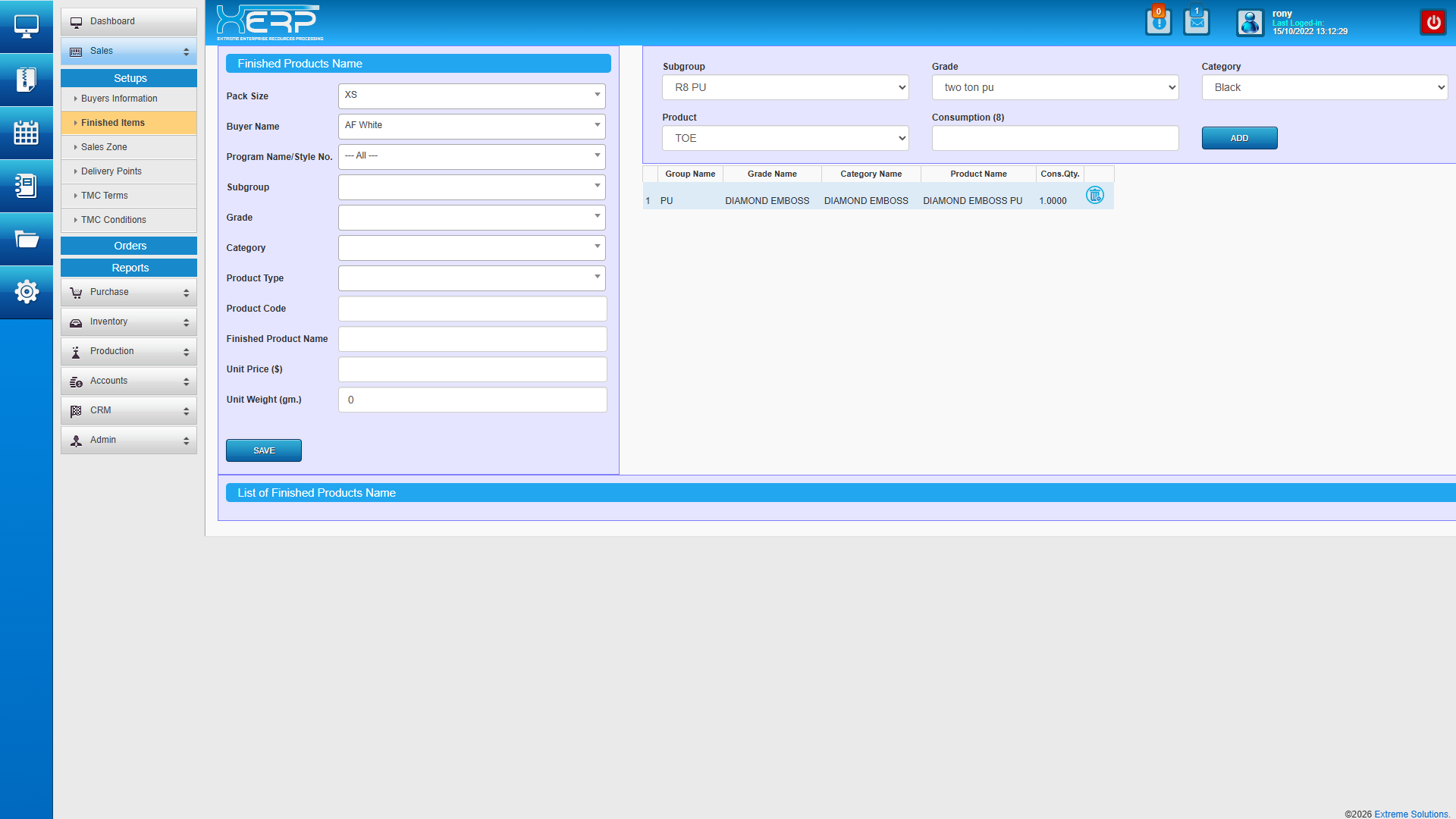The image size is (1456, 819).
Task: Click the Consumption input field
Action: point(1055,138)
